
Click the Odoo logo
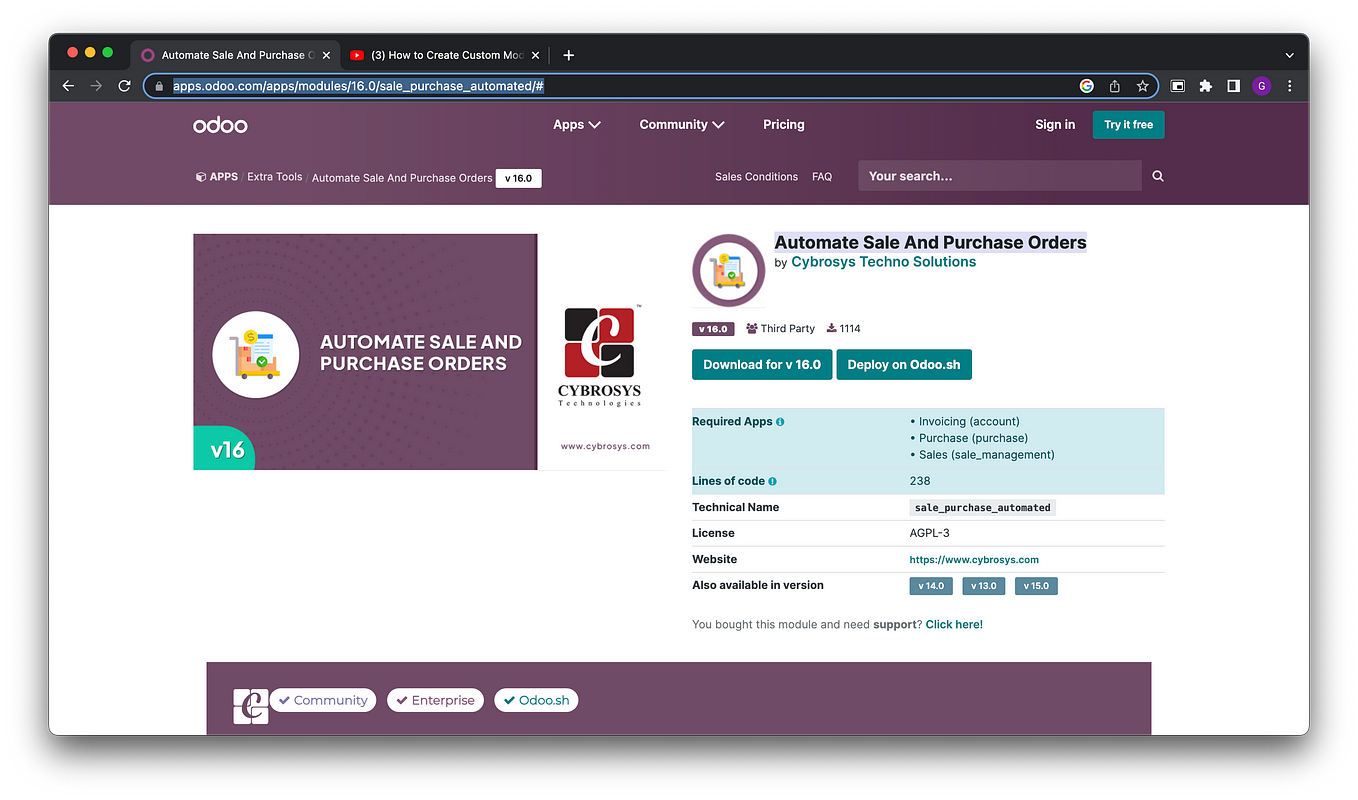[x=220, y=125]
